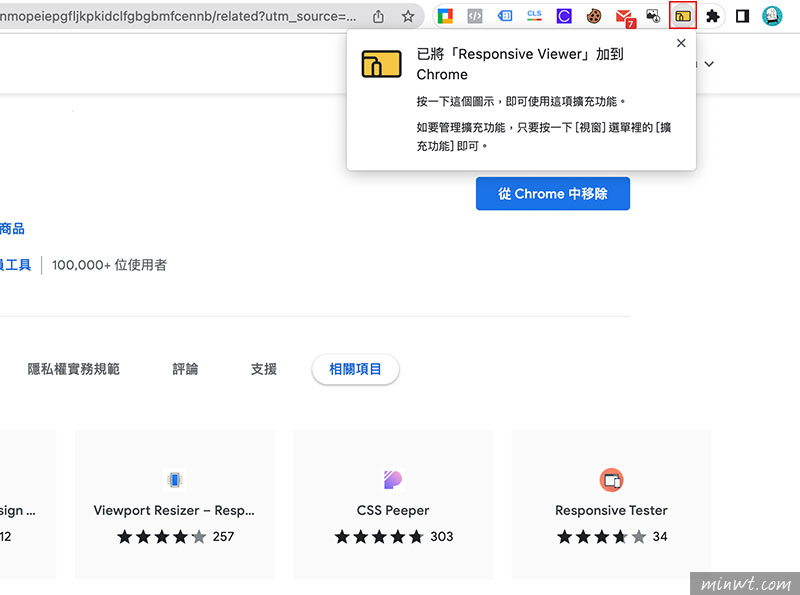Switch to the 隱私權實務規範 tab
The width and height of the screenshot is (800, 595).
coord(73,369)
